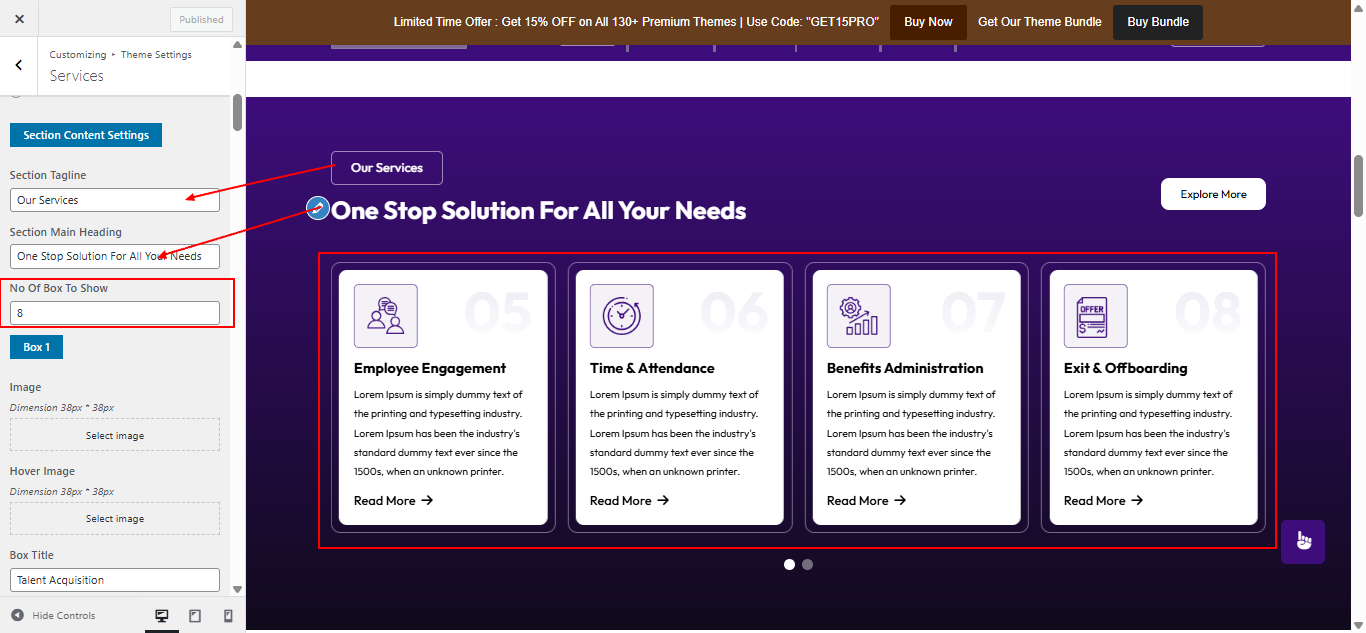This screenshot has height=633, width=1366.
Task: Click the Benefits Administration gear-chart icon
Action: point(858,315)
